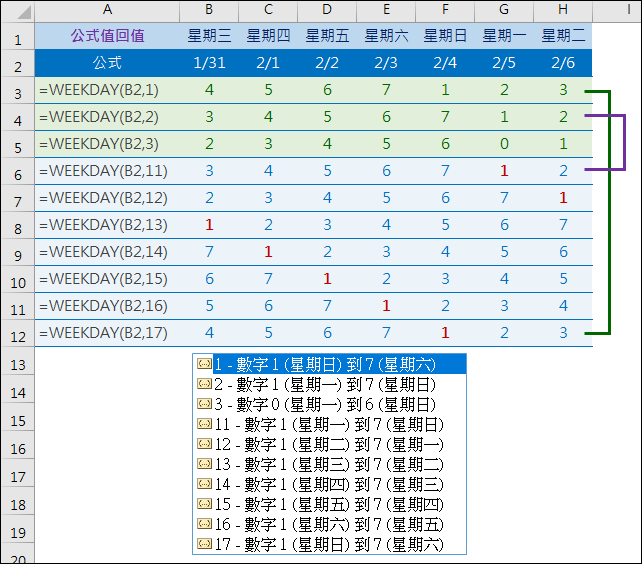Click red '1' in the WEEKDAY(B2,16) row
The width and height of the screenshot is (642, 564).
tap(386, 306)
